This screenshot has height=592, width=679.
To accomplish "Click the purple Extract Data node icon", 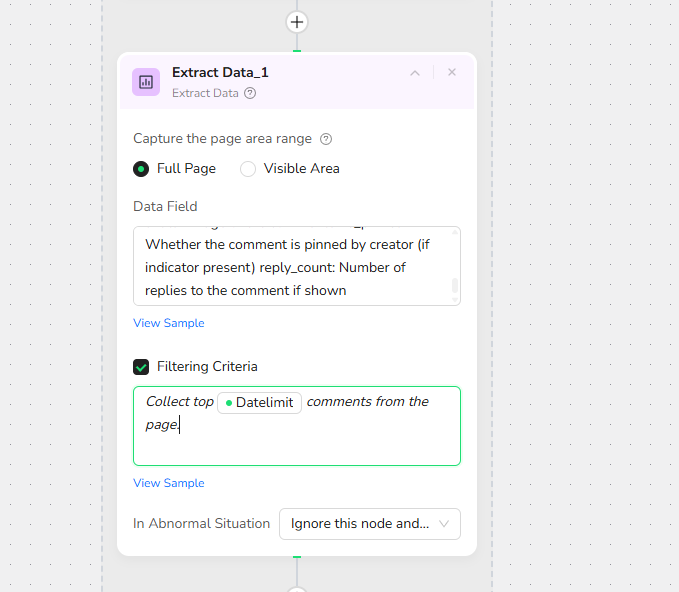I will coord(146,82).
